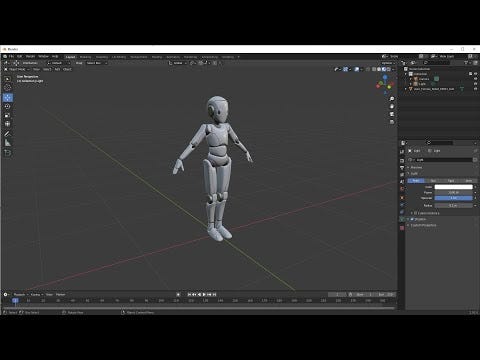480x360 pixels.
Task: Select the Transform tool
Action: click(8, 124)
